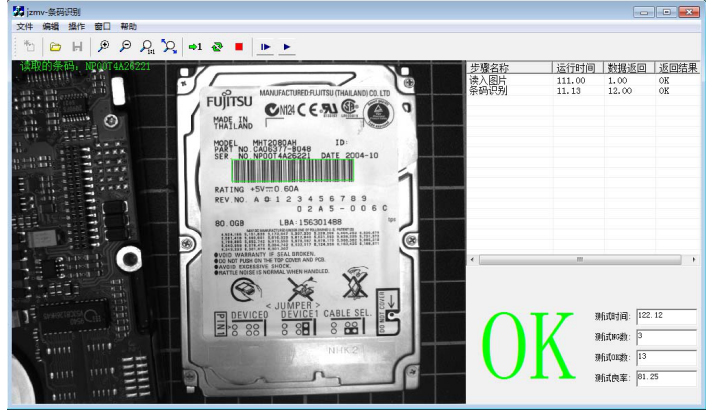The width and height of the screenshot is (714, 411).
Task: Open a file with the folder icon
Action: pyautogui.click(x=55, y=46)
